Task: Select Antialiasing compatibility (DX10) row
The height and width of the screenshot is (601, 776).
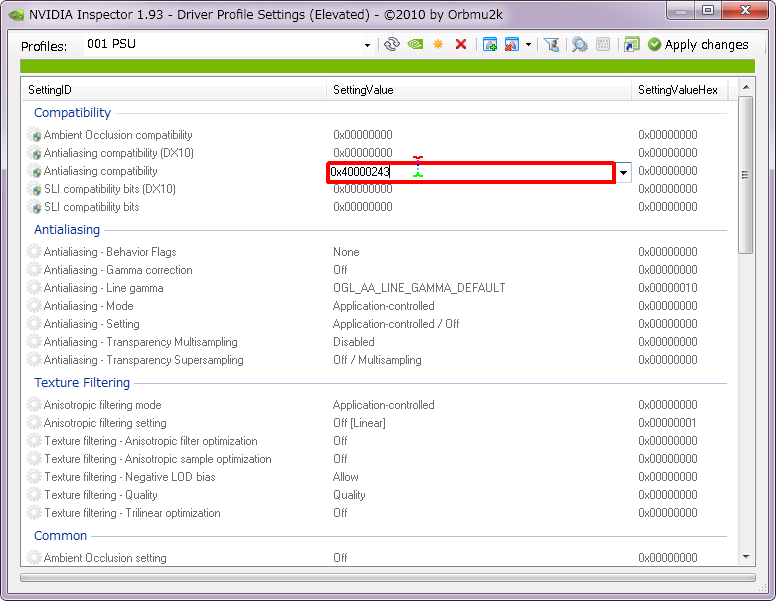Action: coord(376,153)
